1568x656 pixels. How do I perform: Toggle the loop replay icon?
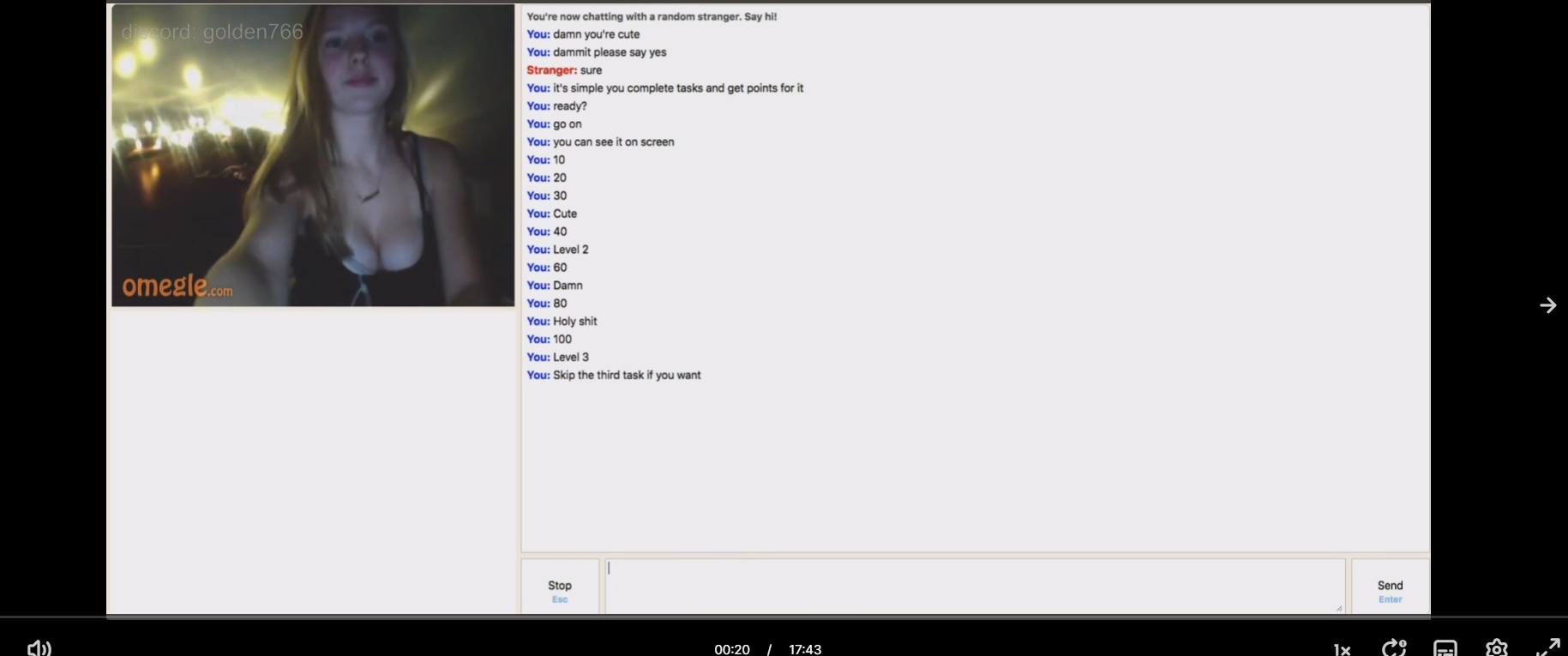pos(1394,648)
